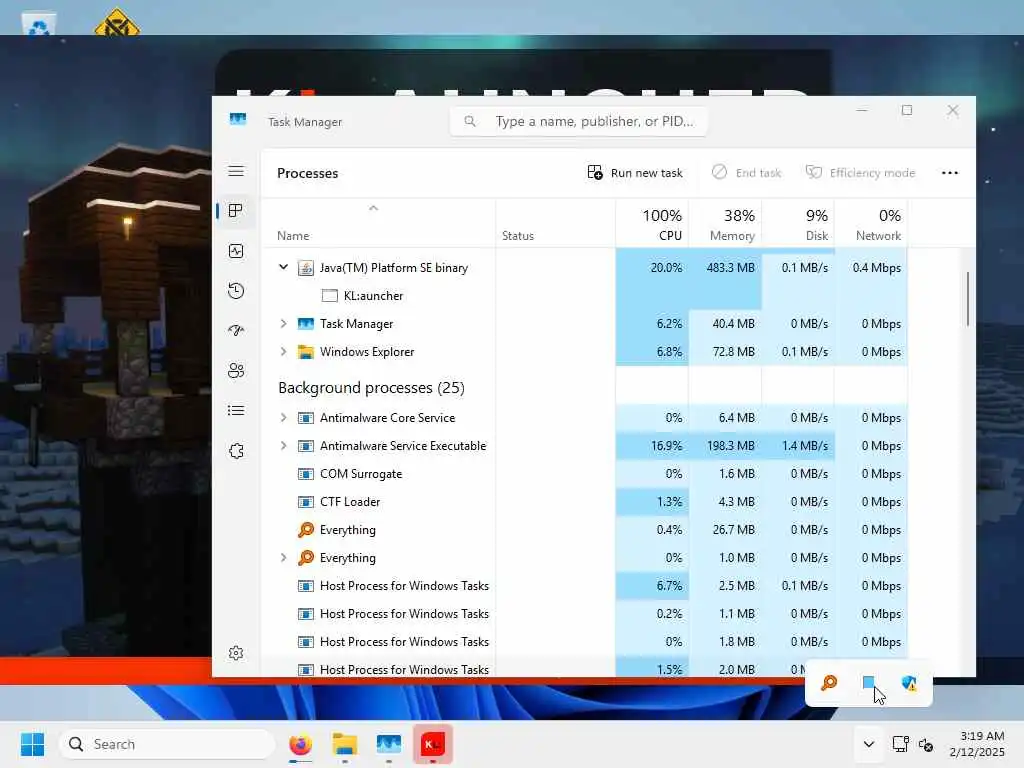Click Run new task
The width and height of the screenshot is (1024, 768).
point(635,173)
